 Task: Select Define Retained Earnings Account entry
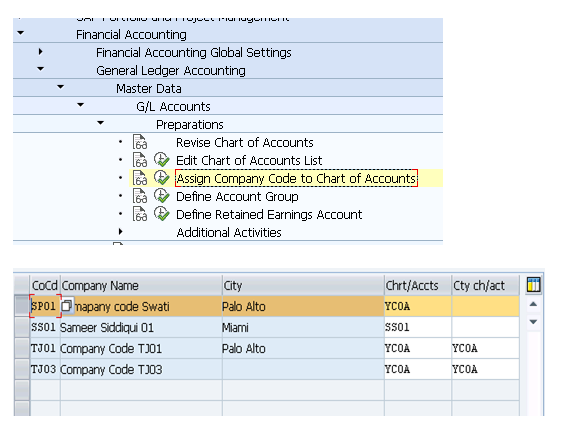pos(269,214)
